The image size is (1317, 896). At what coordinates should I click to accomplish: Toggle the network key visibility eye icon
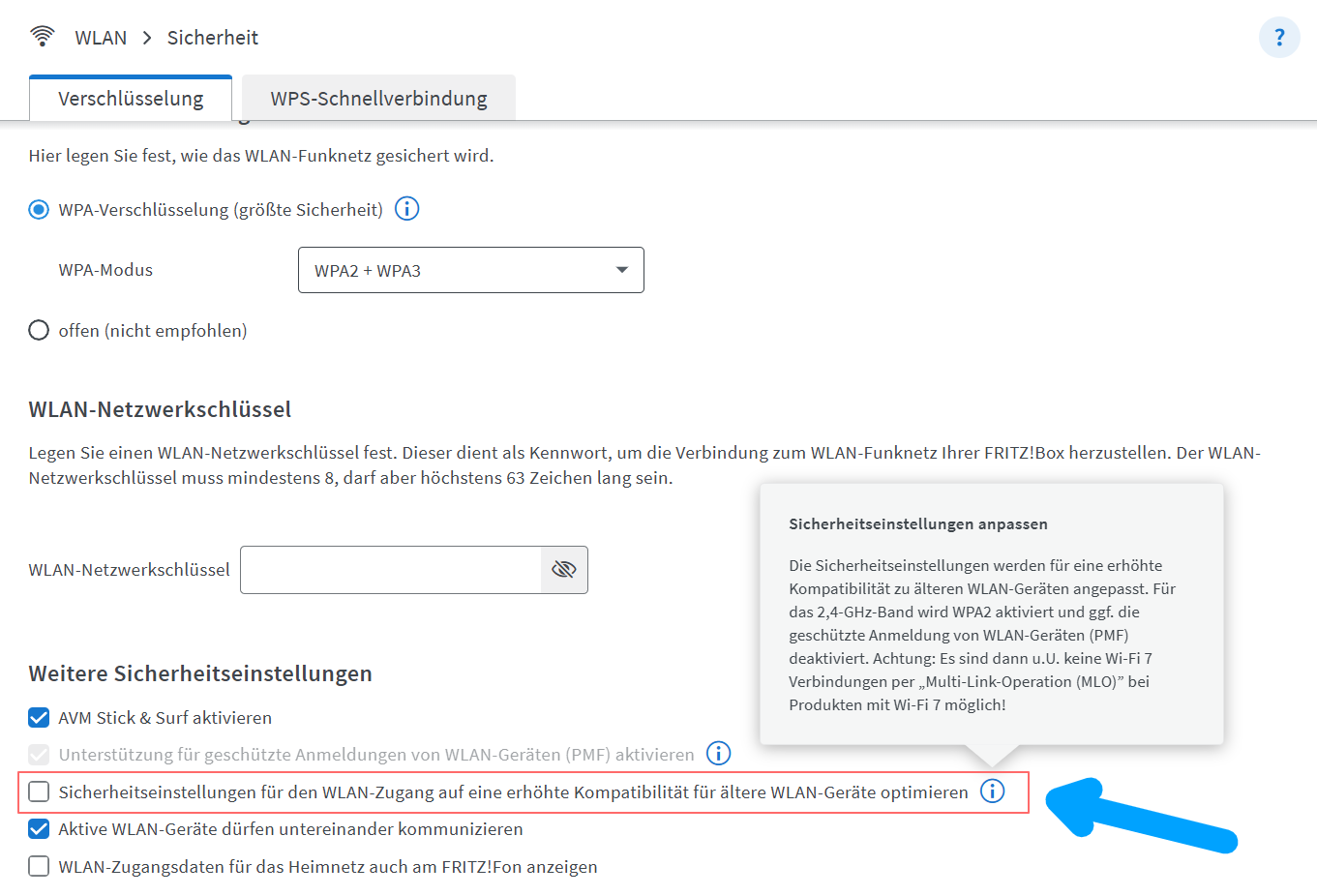click(x=564, y=570)
